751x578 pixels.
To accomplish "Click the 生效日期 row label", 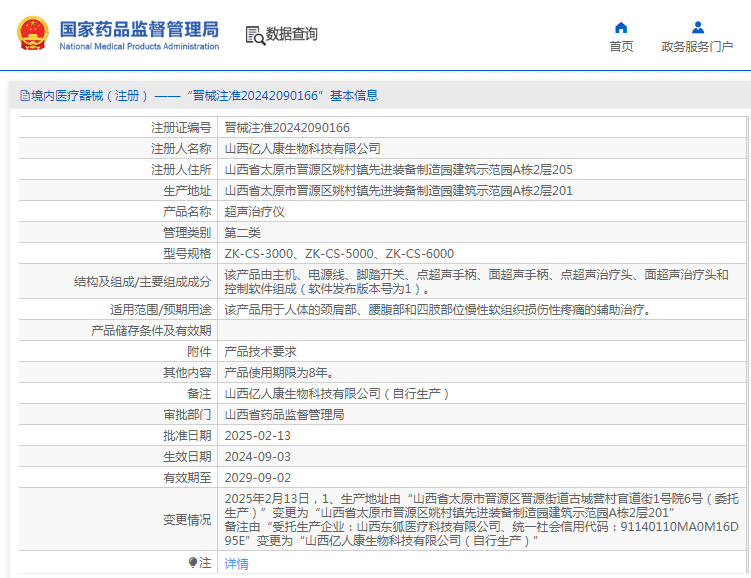I will click(187, 457).
